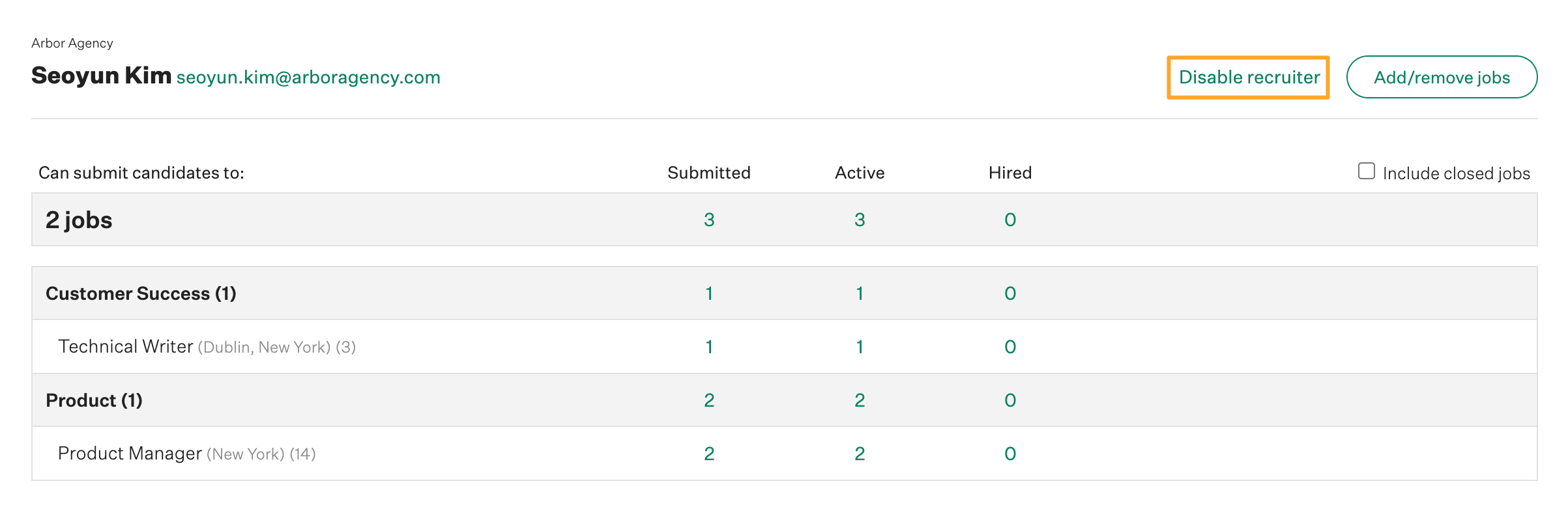Open hired count for Product Manager
The image size is (1568, 511).
1010,454
